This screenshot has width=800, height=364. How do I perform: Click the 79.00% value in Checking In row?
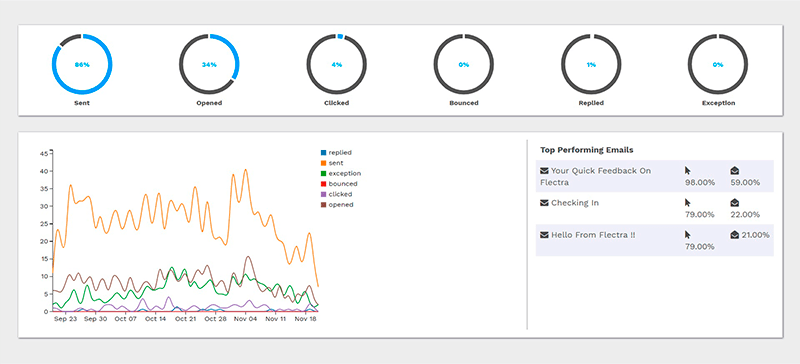tap(699, 214)
